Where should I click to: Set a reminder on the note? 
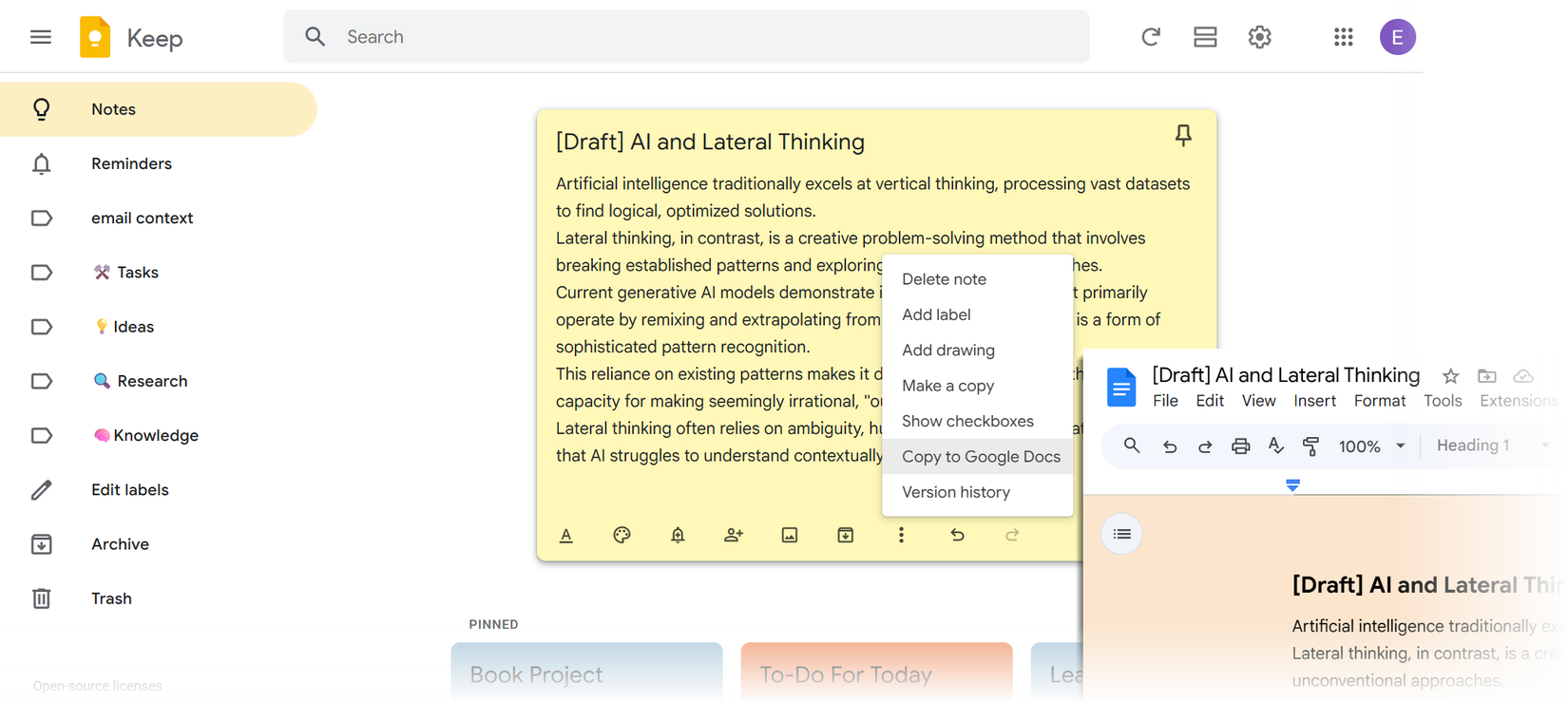click(677, 535)
